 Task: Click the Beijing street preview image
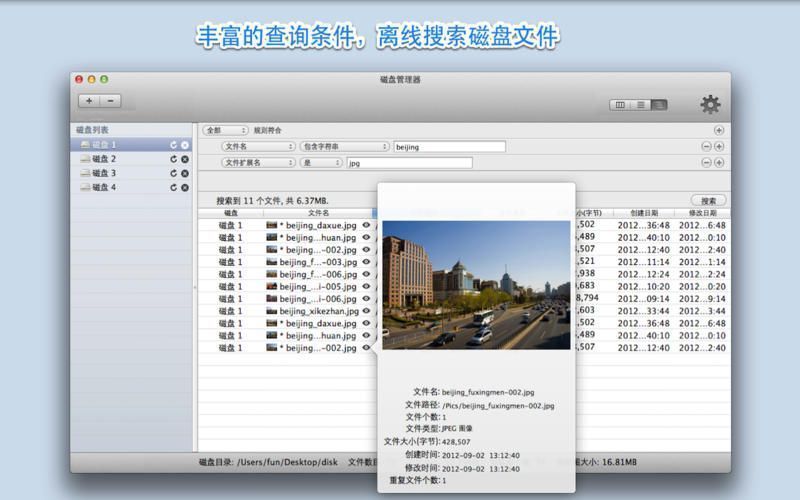click(476, 285)
